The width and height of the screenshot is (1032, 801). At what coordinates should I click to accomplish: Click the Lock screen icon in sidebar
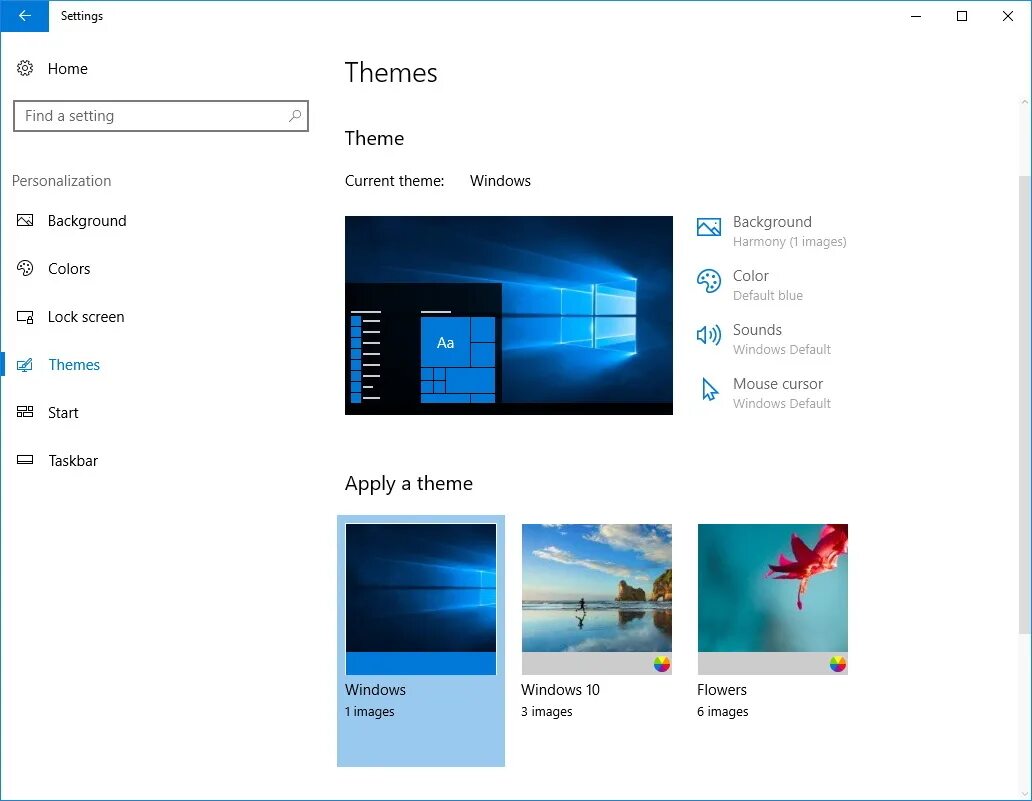(x=25, y=317)
